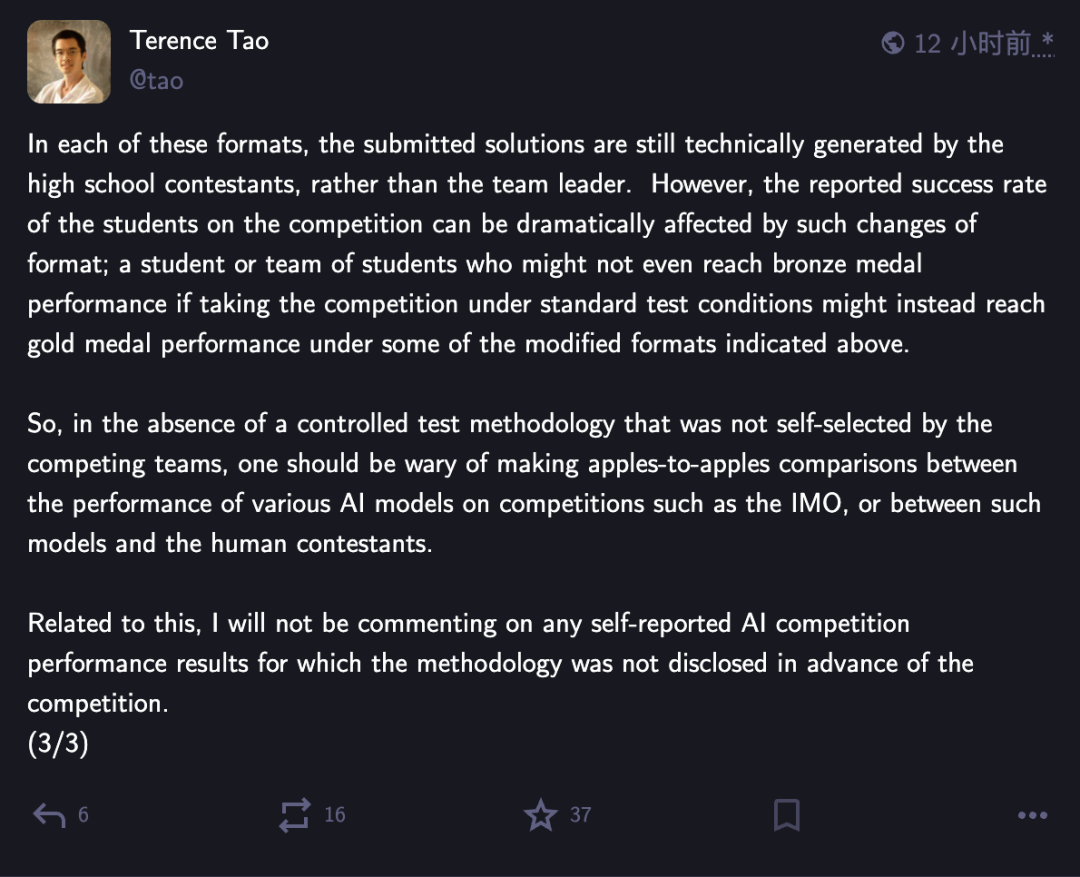1080x877 pixels.
Task: Click the (3/3) thread marker text
Action: (58, 743)
